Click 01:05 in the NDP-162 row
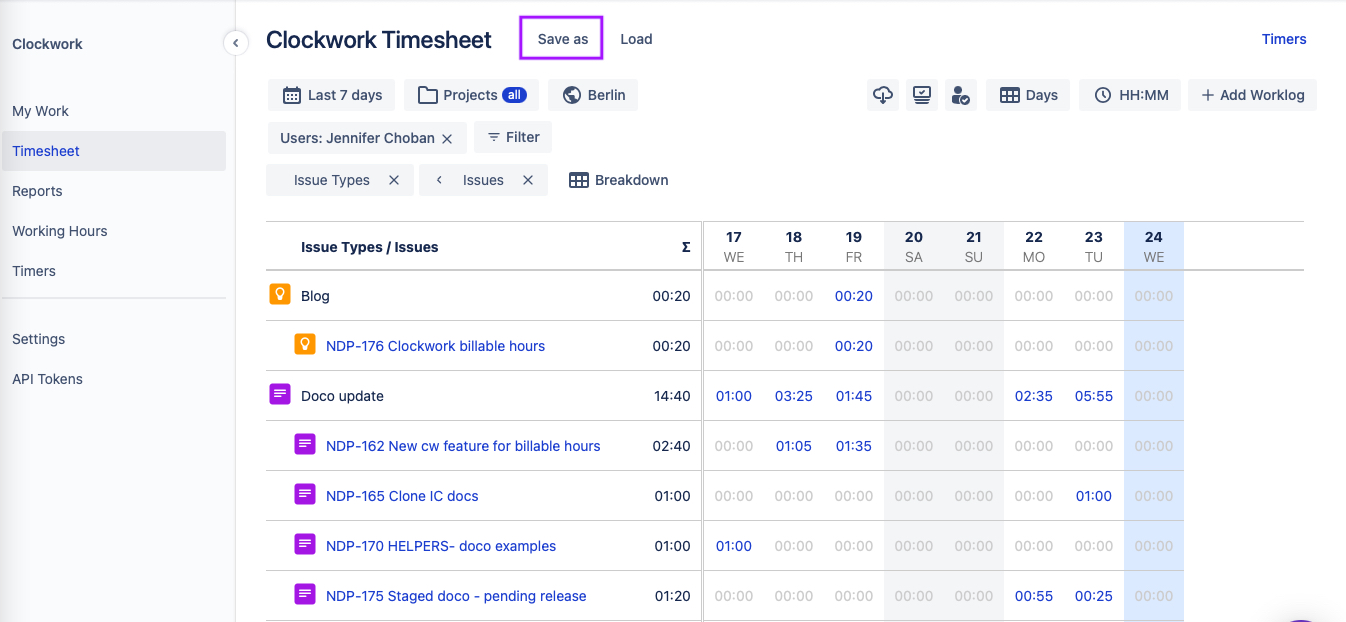This screenshot has height=622, width=1346. 794,446
